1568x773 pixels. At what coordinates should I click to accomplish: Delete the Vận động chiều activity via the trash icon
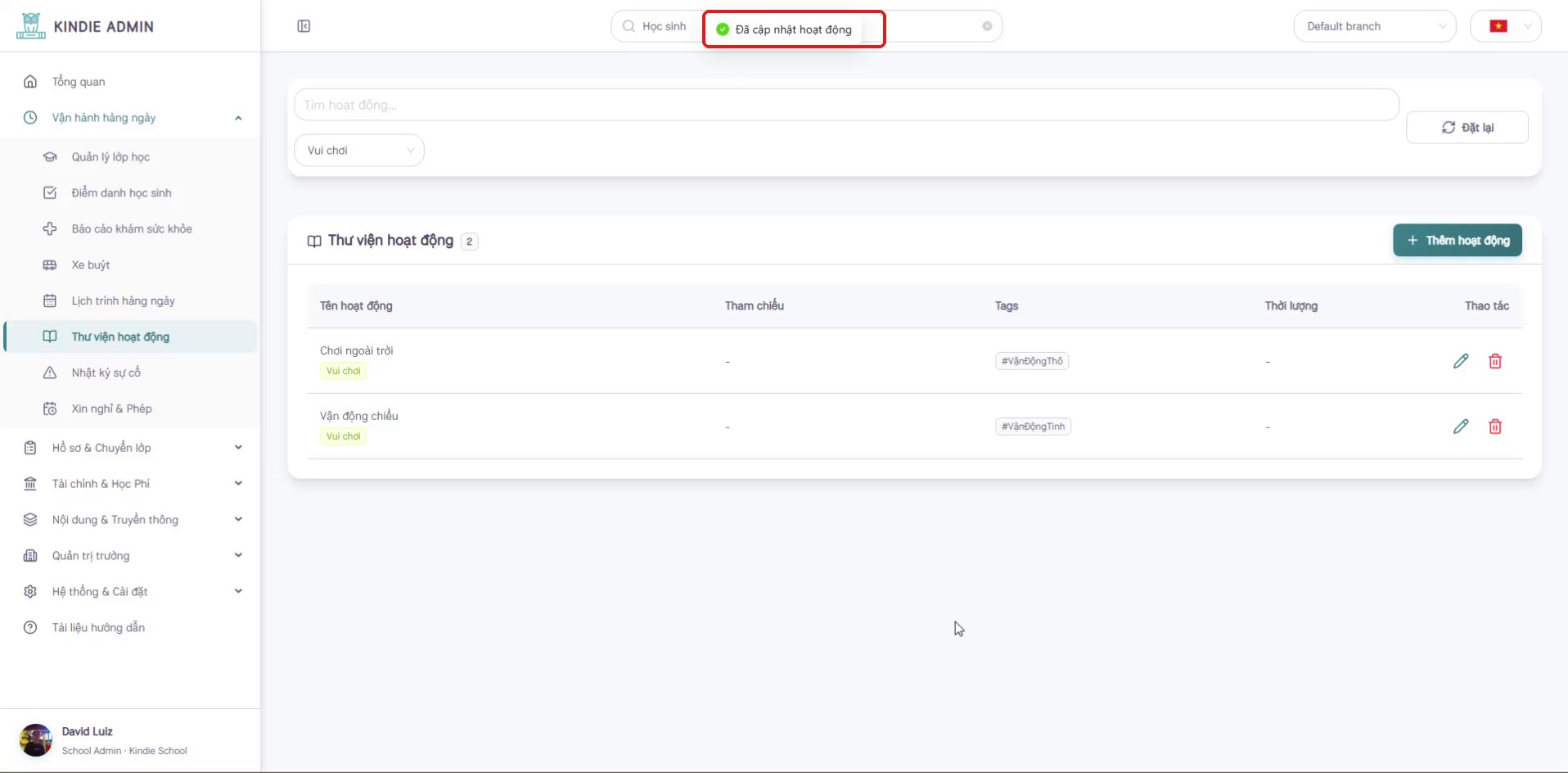[x=1495, y=427]
